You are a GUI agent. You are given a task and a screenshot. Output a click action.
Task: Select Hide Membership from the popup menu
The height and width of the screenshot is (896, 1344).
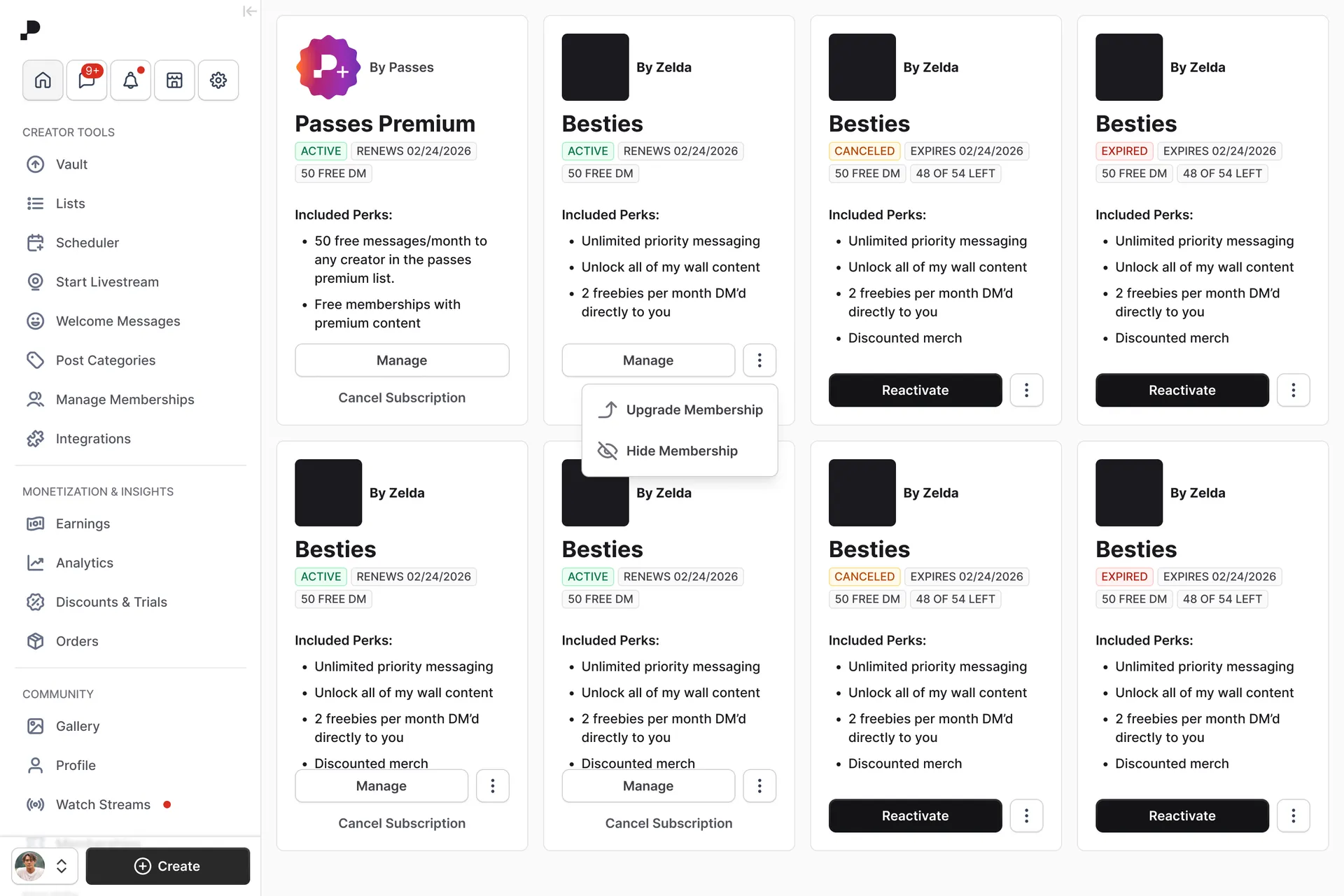click(681, 451)
